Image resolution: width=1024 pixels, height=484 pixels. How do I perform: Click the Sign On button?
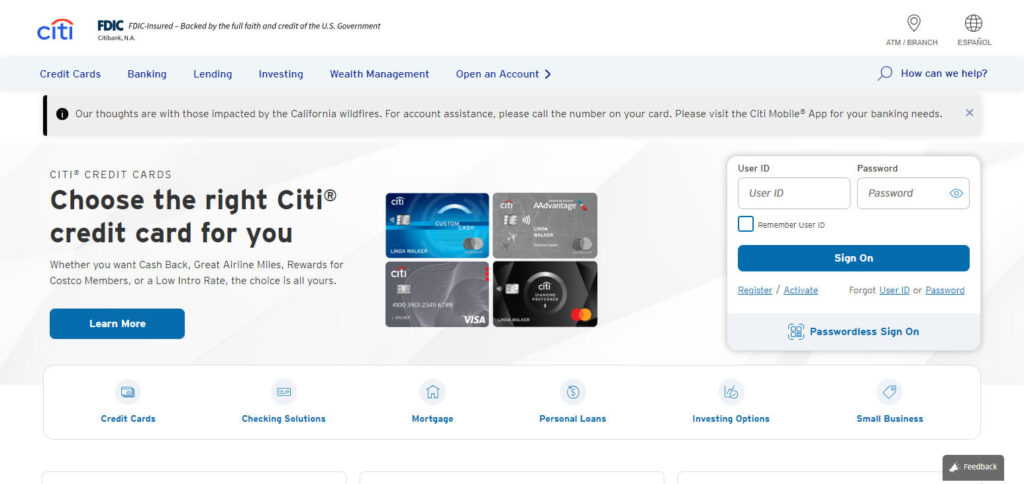coord(854,258)
